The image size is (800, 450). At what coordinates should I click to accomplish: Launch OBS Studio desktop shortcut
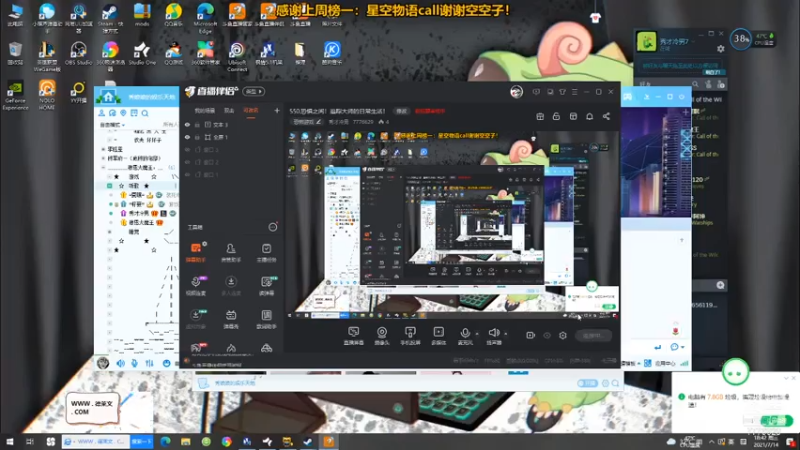click(x=79, y=54)
